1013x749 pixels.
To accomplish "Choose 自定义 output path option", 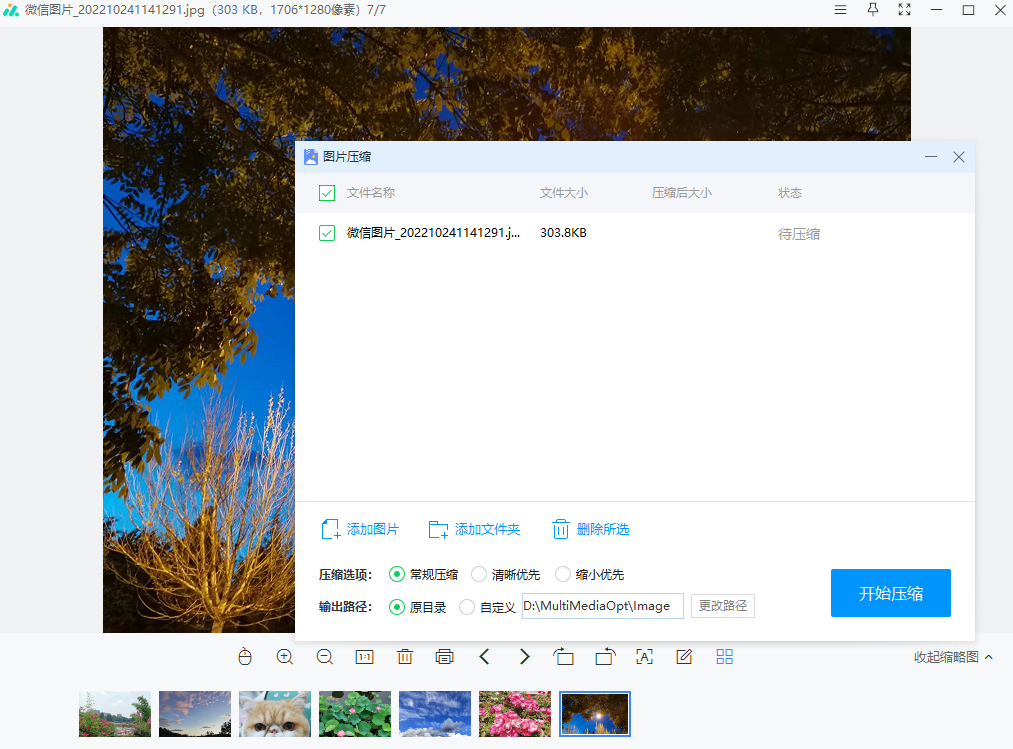I will coord(466,606).
